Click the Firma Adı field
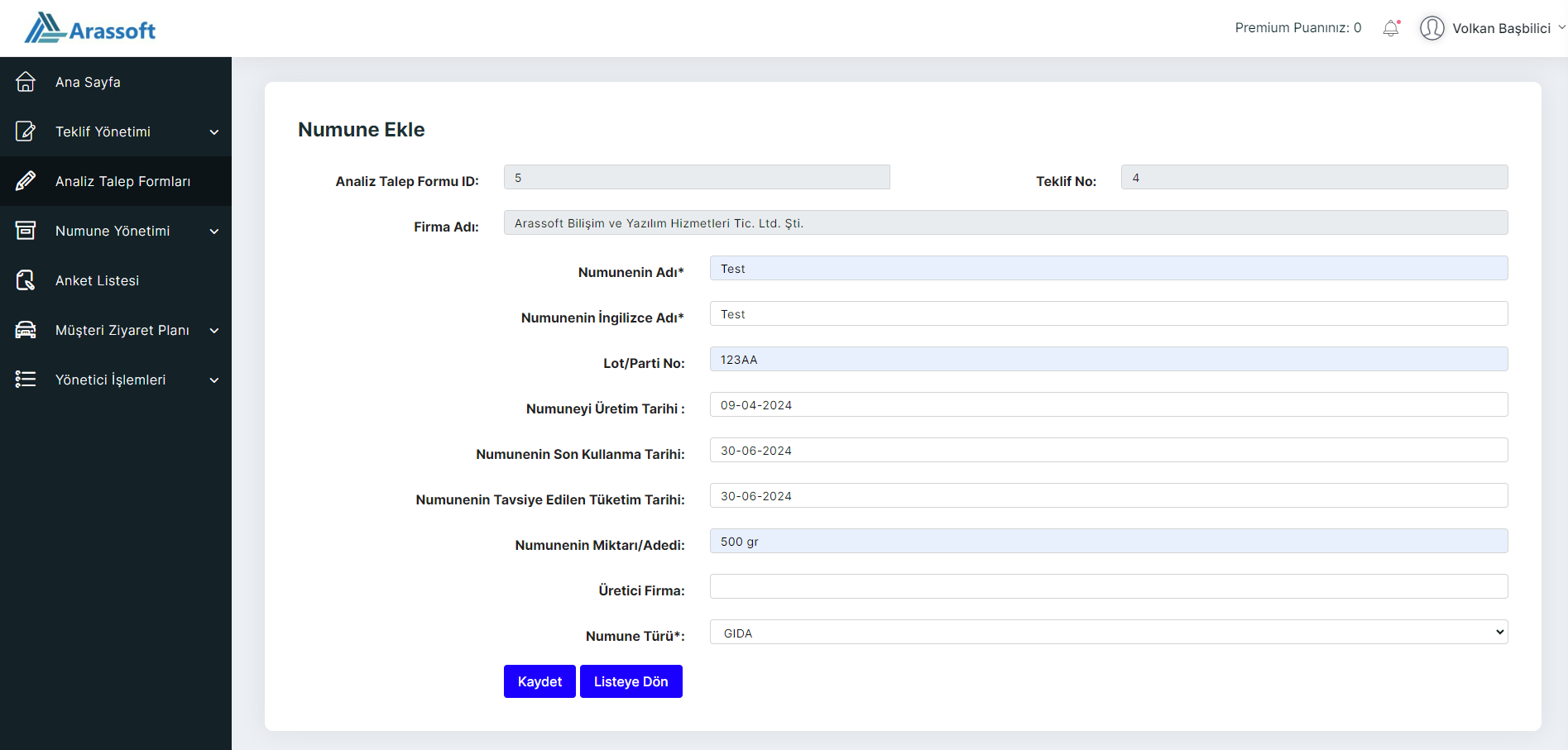1568x750 pixels. [1006, 222]
